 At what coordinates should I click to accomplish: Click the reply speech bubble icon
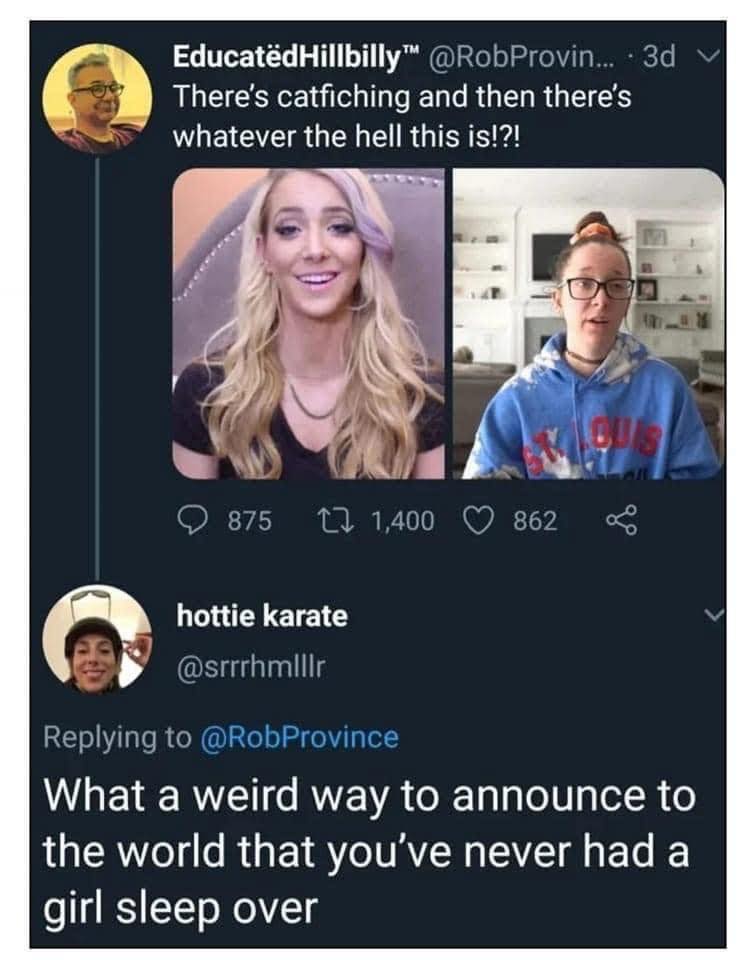tap(189, 520)
